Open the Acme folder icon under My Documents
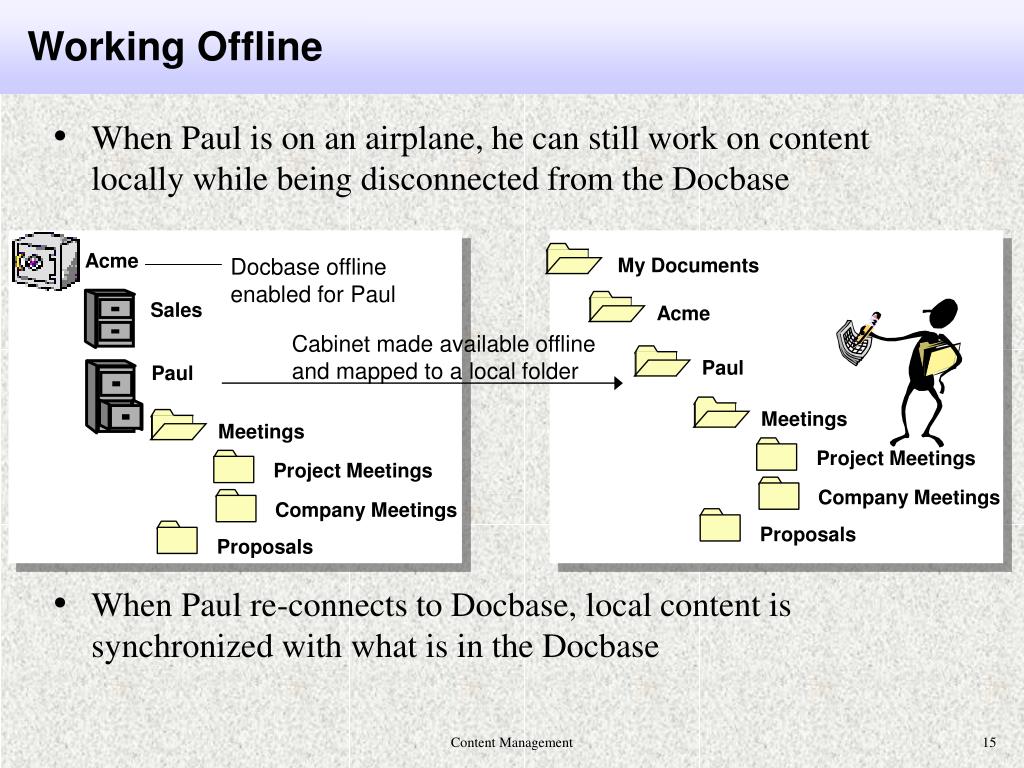This screenshot has height=768, width=1024. pos(616,307)
